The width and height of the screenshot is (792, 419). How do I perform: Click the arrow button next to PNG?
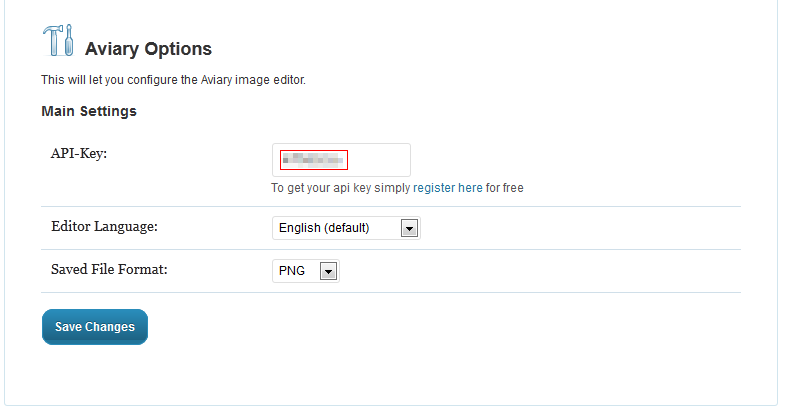click(x=328, y=271)
